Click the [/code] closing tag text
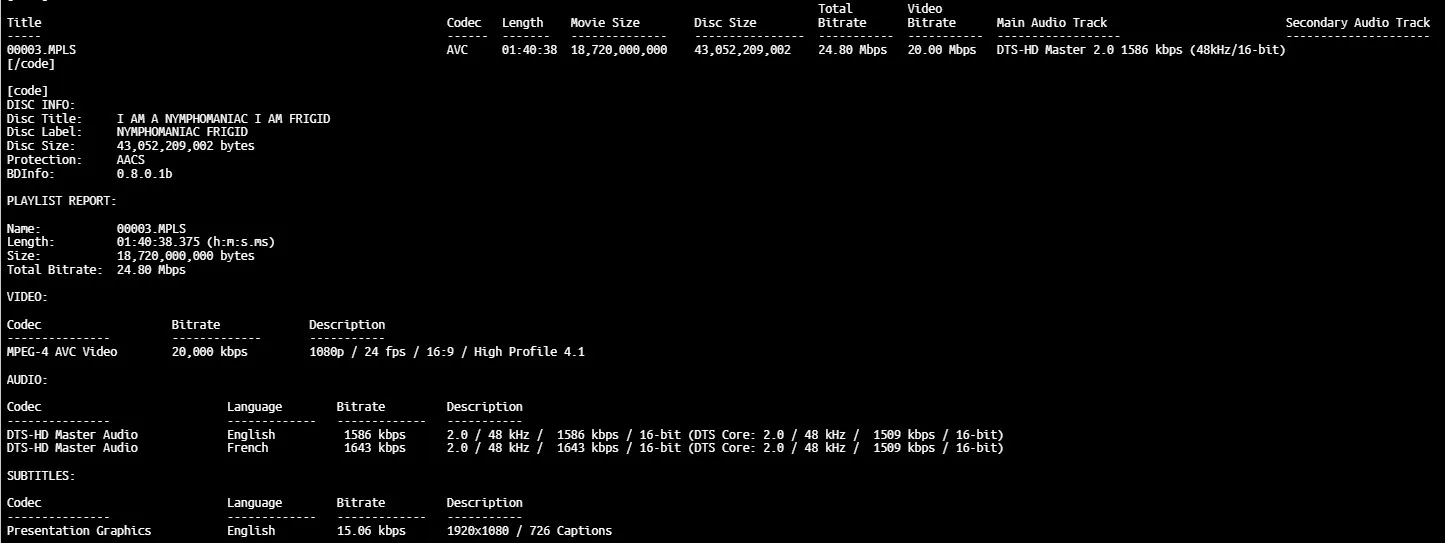This screenshot has height=543, width=1445. 30,64
